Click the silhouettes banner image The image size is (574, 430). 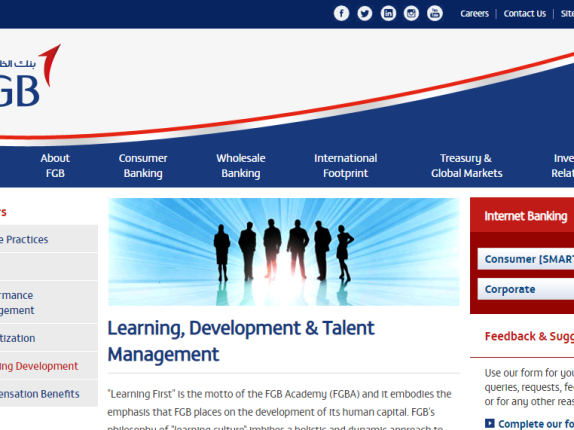pos(284,252)
